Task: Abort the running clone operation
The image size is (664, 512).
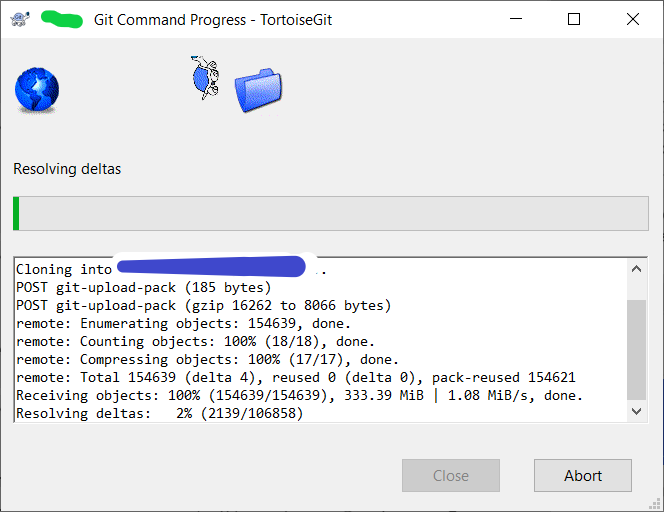Action: point(583,476)
